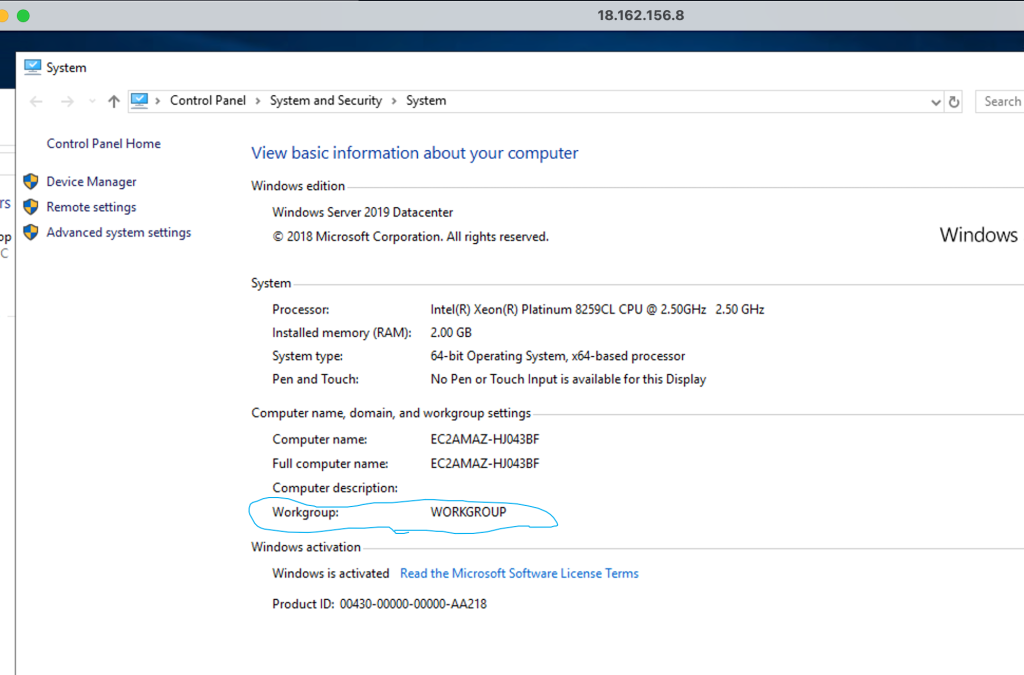
Task: Click the 2018 Microsoft Corporation copyright line
Action: click(410, 236)
